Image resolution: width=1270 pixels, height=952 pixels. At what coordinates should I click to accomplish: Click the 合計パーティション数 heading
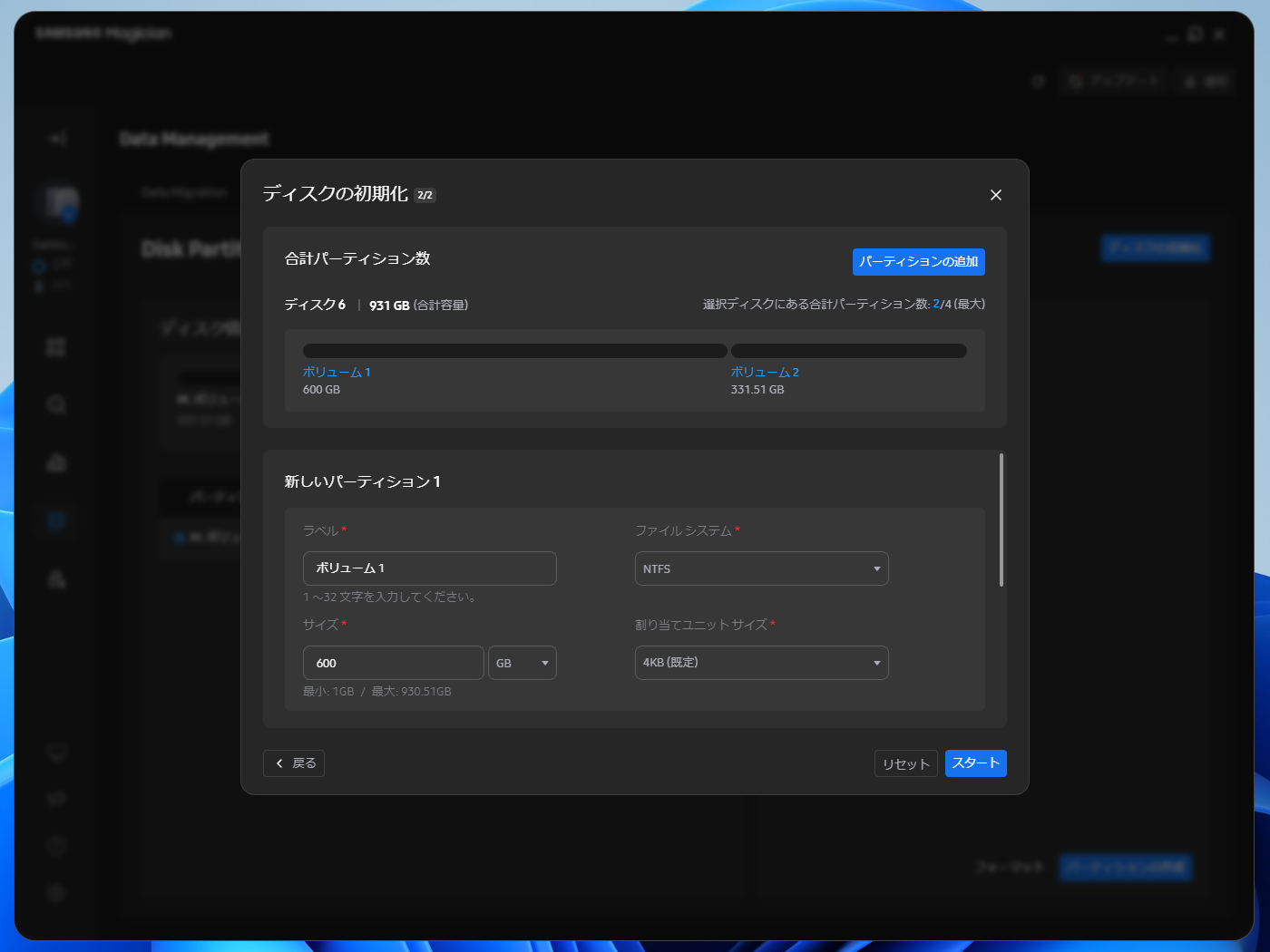coord(357,258)
